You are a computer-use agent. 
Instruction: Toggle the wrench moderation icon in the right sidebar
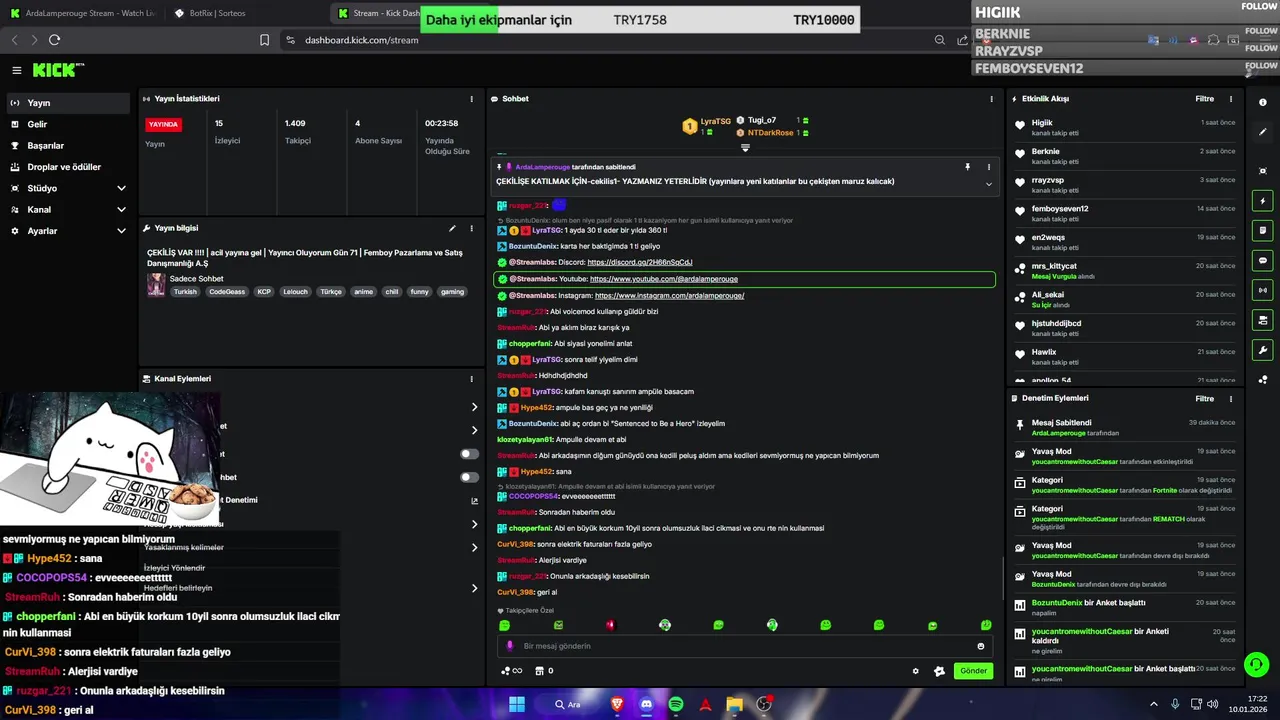1263,350
